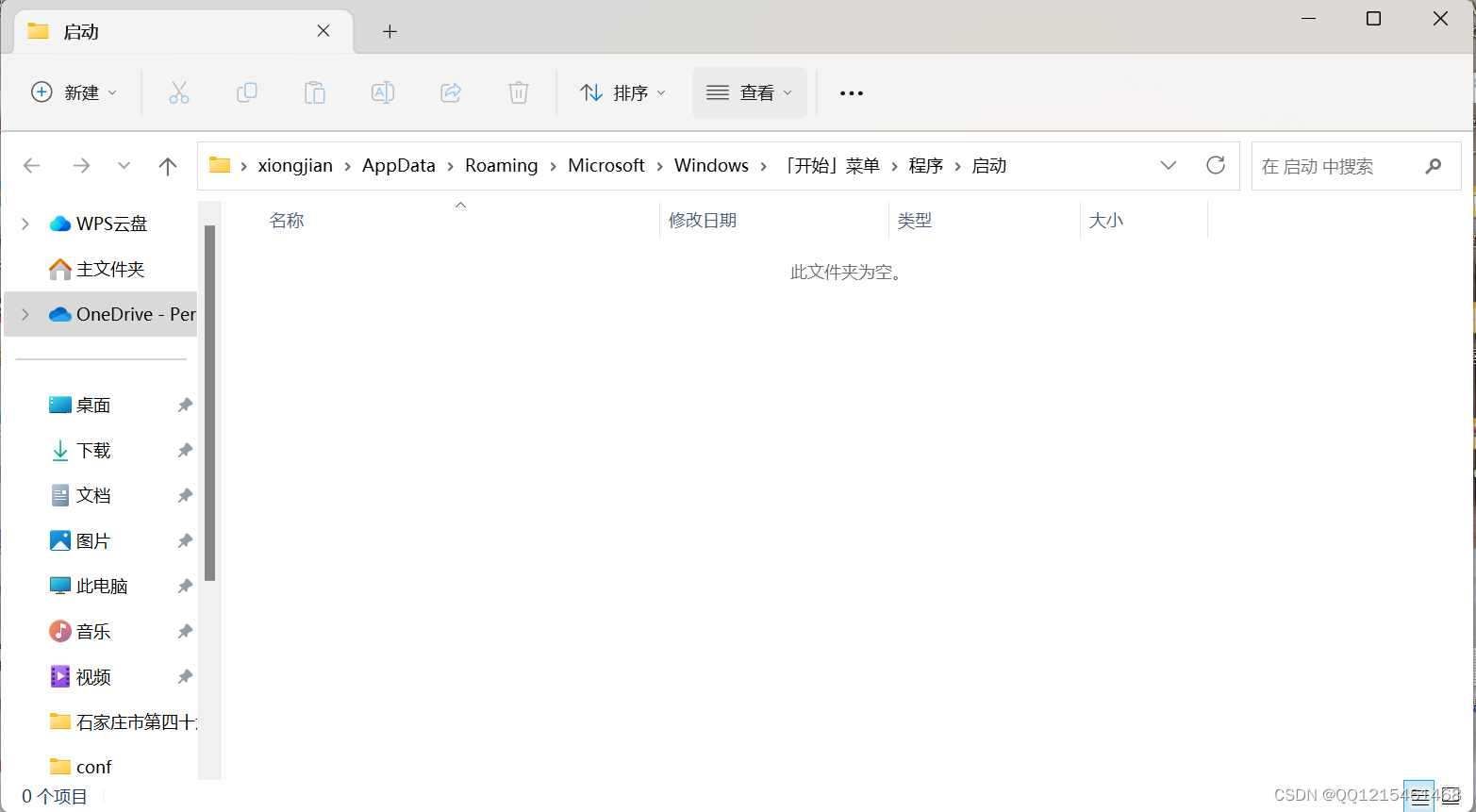Navigate to 程序 in breadcrumb

[926, 165]
